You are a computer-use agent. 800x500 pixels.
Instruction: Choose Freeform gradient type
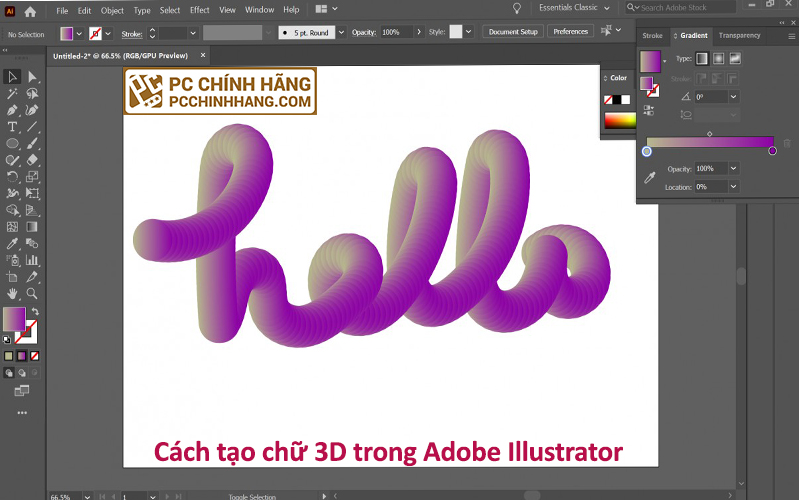coord(735,59)
